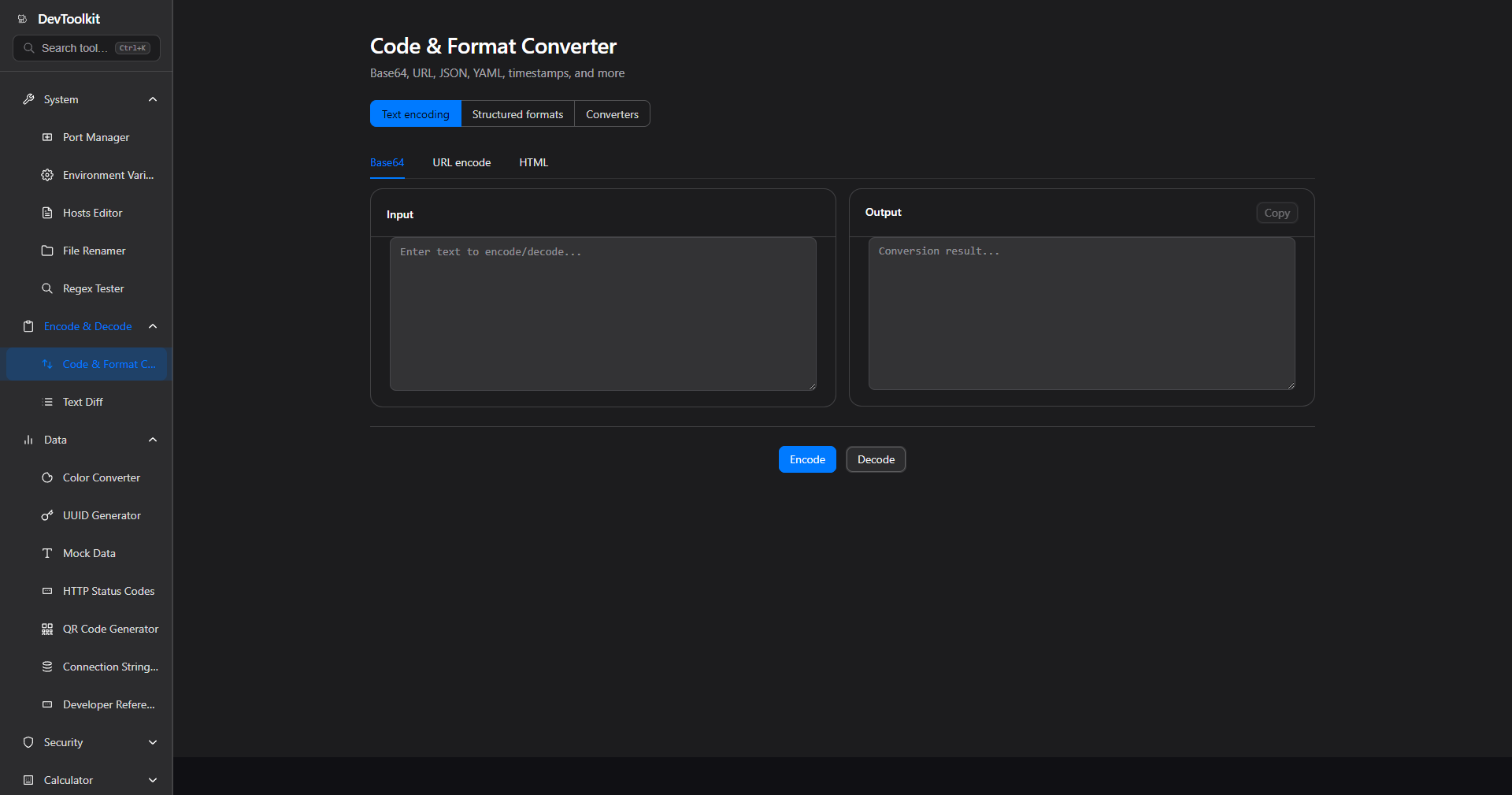This screenshot has height=795, width=1512.
Task: Click the Security shield icon
Action: coord(28,742)
